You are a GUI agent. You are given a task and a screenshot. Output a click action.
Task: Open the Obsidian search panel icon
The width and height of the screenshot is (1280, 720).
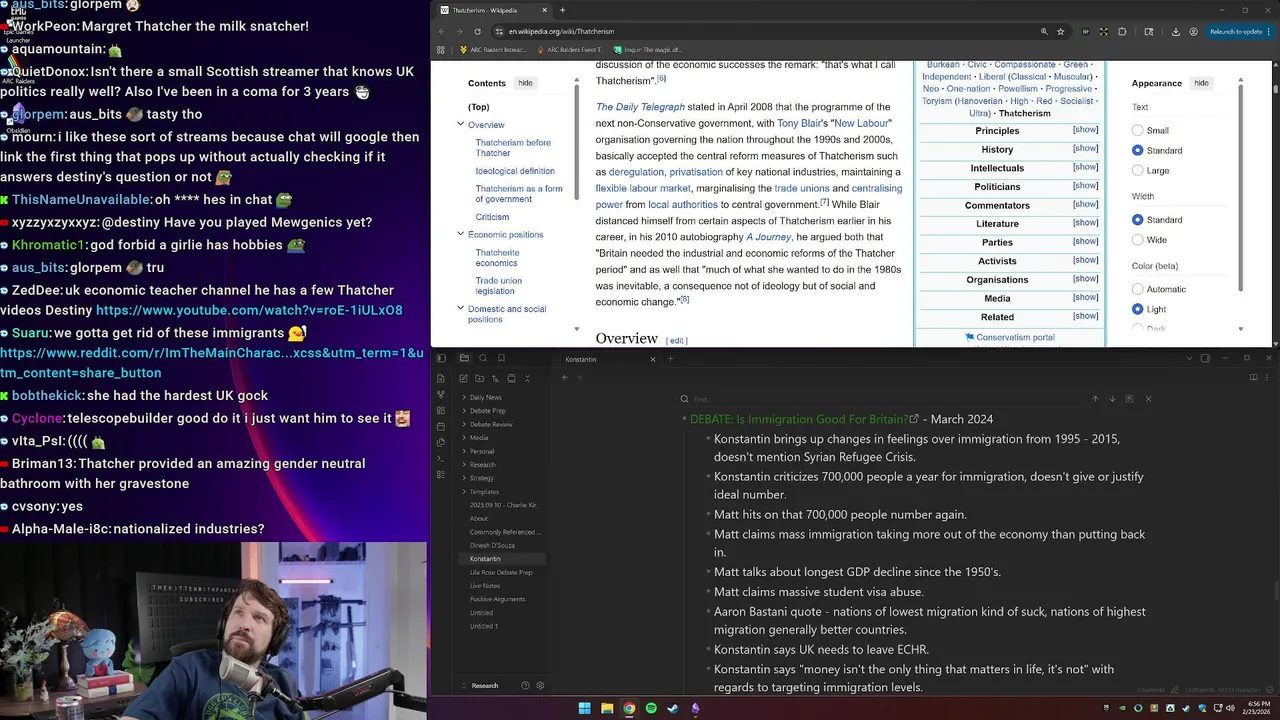tap(483, 358)
